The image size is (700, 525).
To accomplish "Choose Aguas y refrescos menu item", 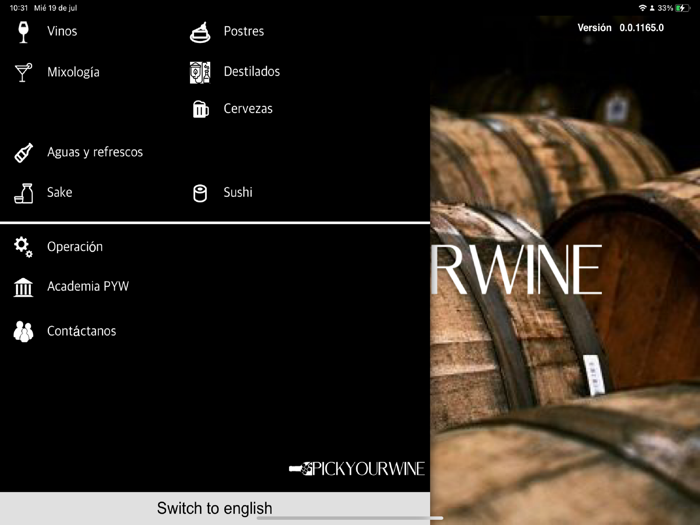I will (x=95, y=152).
